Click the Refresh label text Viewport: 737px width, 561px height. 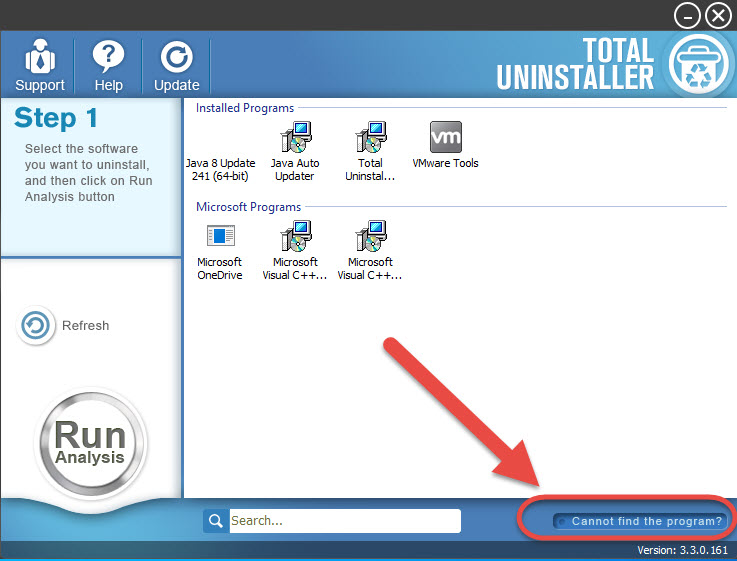pos(86,326)
